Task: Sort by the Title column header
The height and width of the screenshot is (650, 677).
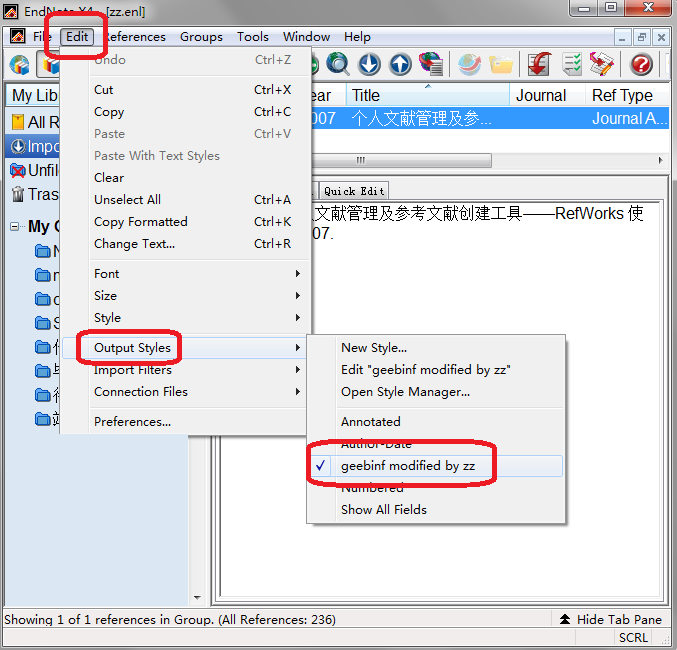Action: 427,95
